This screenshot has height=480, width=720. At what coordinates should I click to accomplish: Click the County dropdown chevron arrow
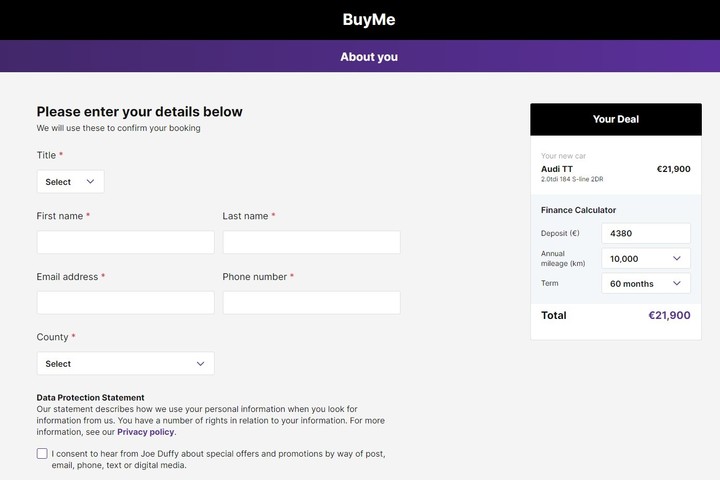click(x=201, y=364)
